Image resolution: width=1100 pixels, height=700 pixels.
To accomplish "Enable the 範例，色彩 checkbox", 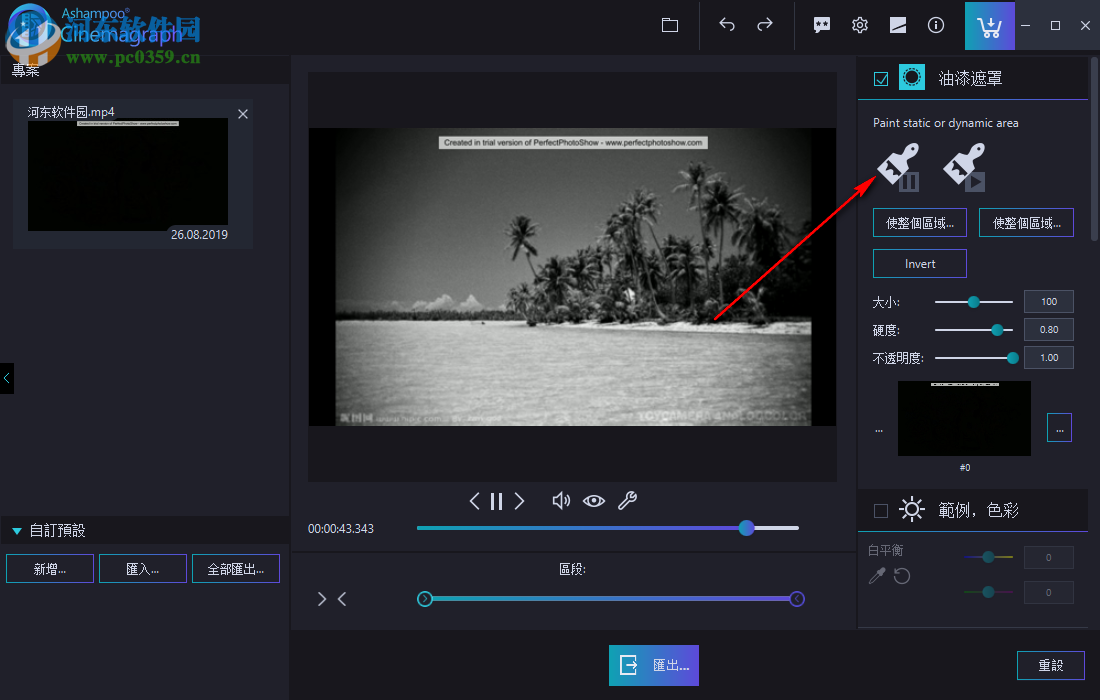I will click(881, 511).
